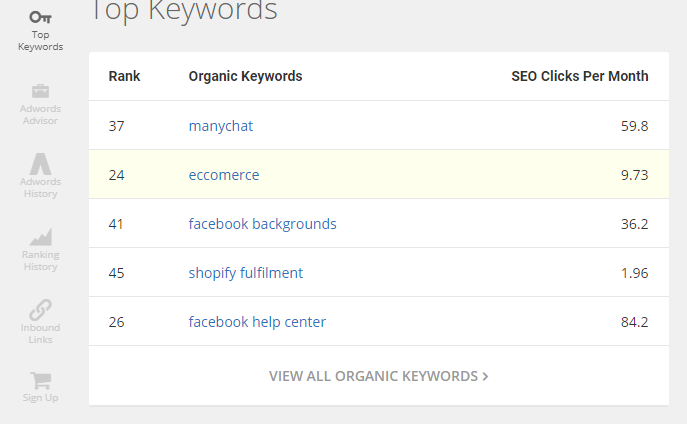
Task: Select the Sign Up sidebar label
Action: tap(40, 398)
